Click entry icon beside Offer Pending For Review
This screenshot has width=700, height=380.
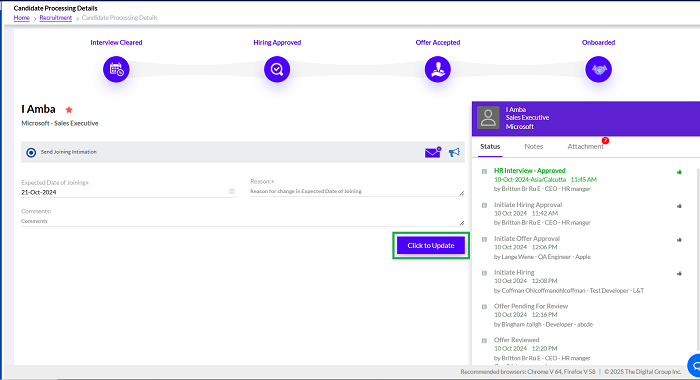pyautogui.click(x=484, y=307)
